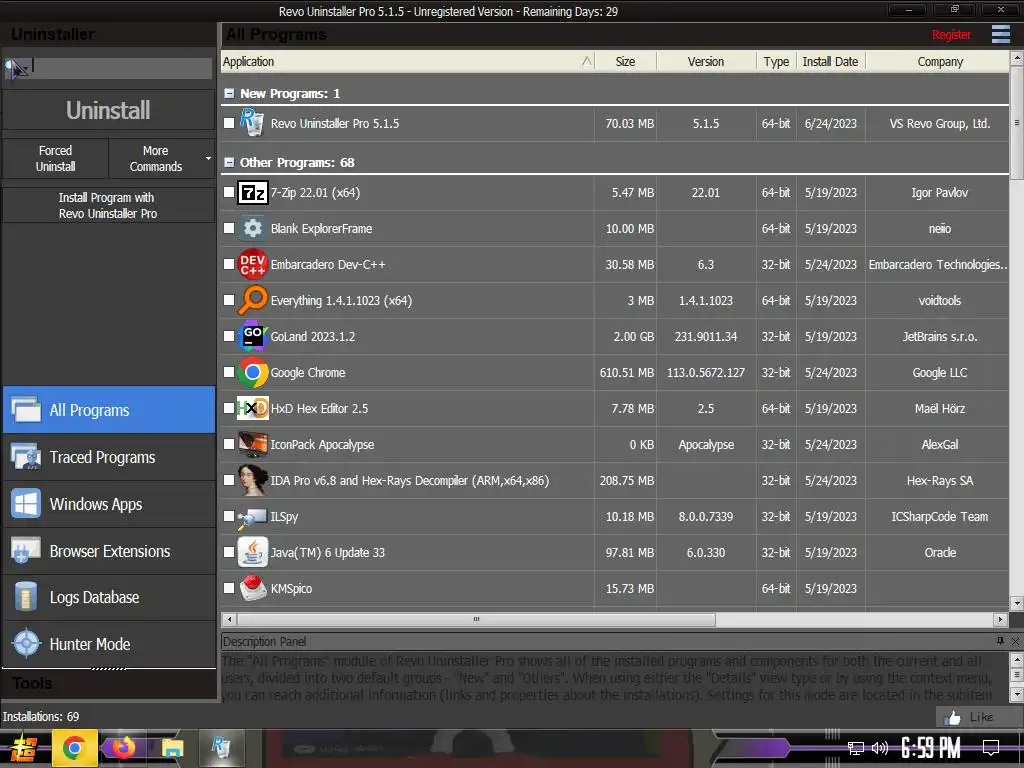Check the ILSpy checkbox

229,516
